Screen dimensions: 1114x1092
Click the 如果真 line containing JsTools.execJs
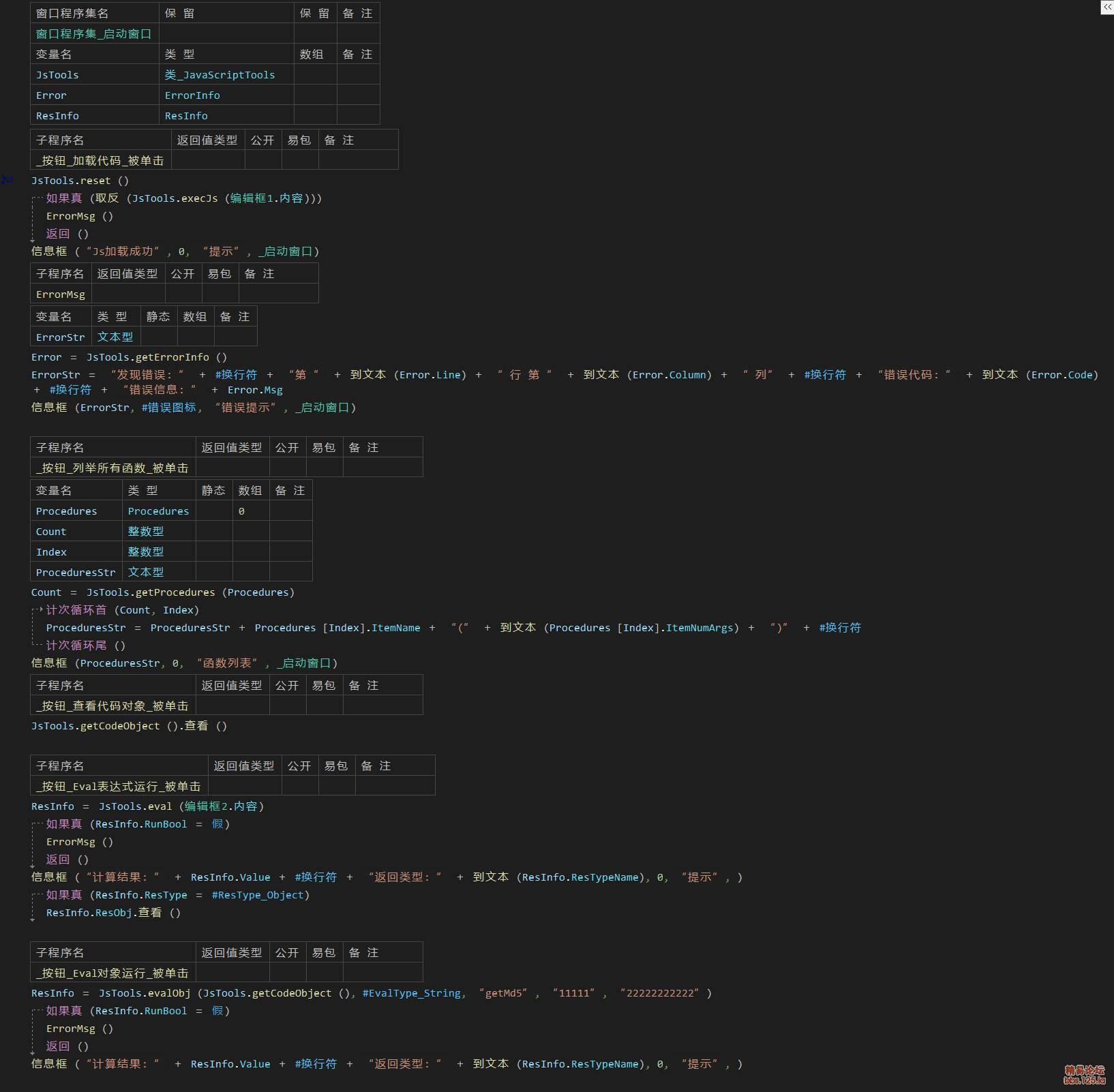pos(183,198)
